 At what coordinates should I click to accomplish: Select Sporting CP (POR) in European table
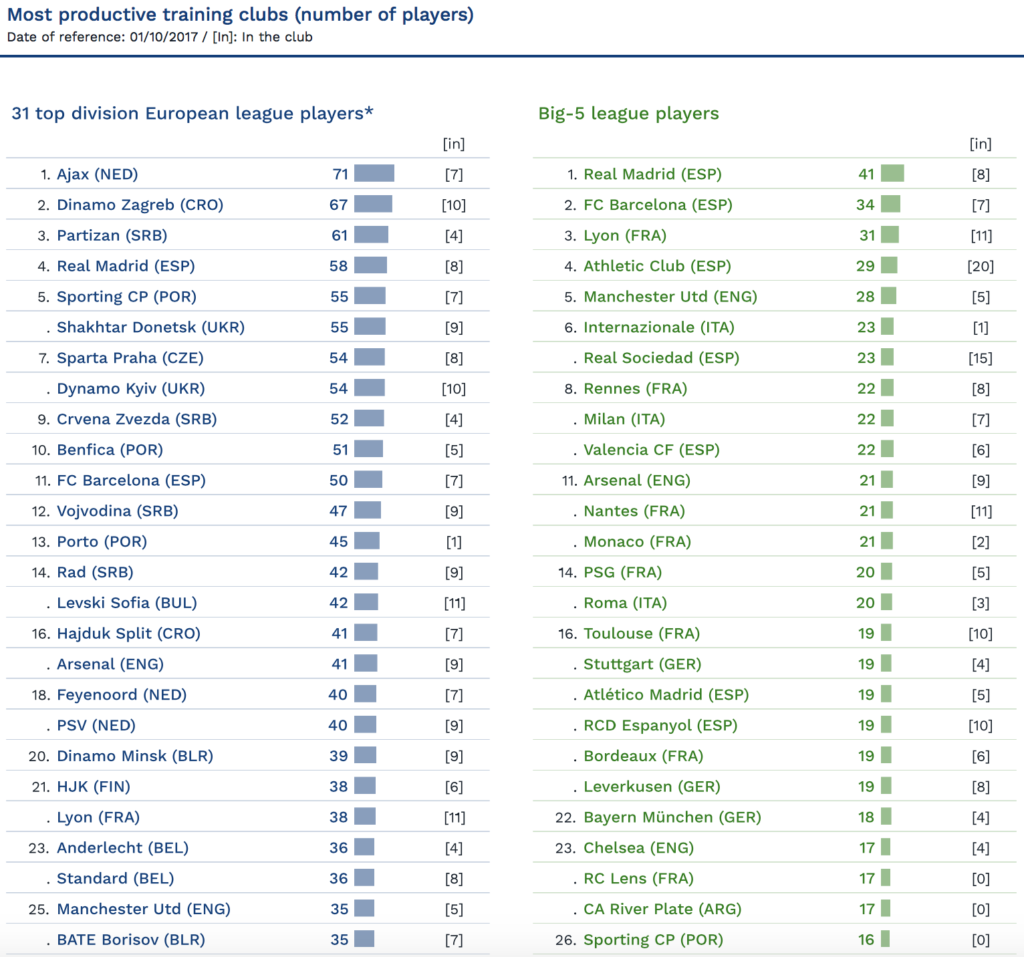(x=127, y=297)
